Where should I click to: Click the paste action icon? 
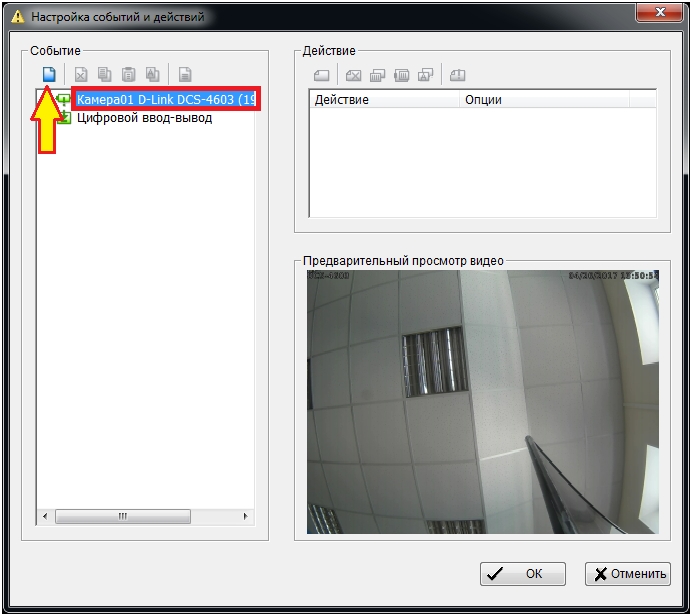[401, 75]
